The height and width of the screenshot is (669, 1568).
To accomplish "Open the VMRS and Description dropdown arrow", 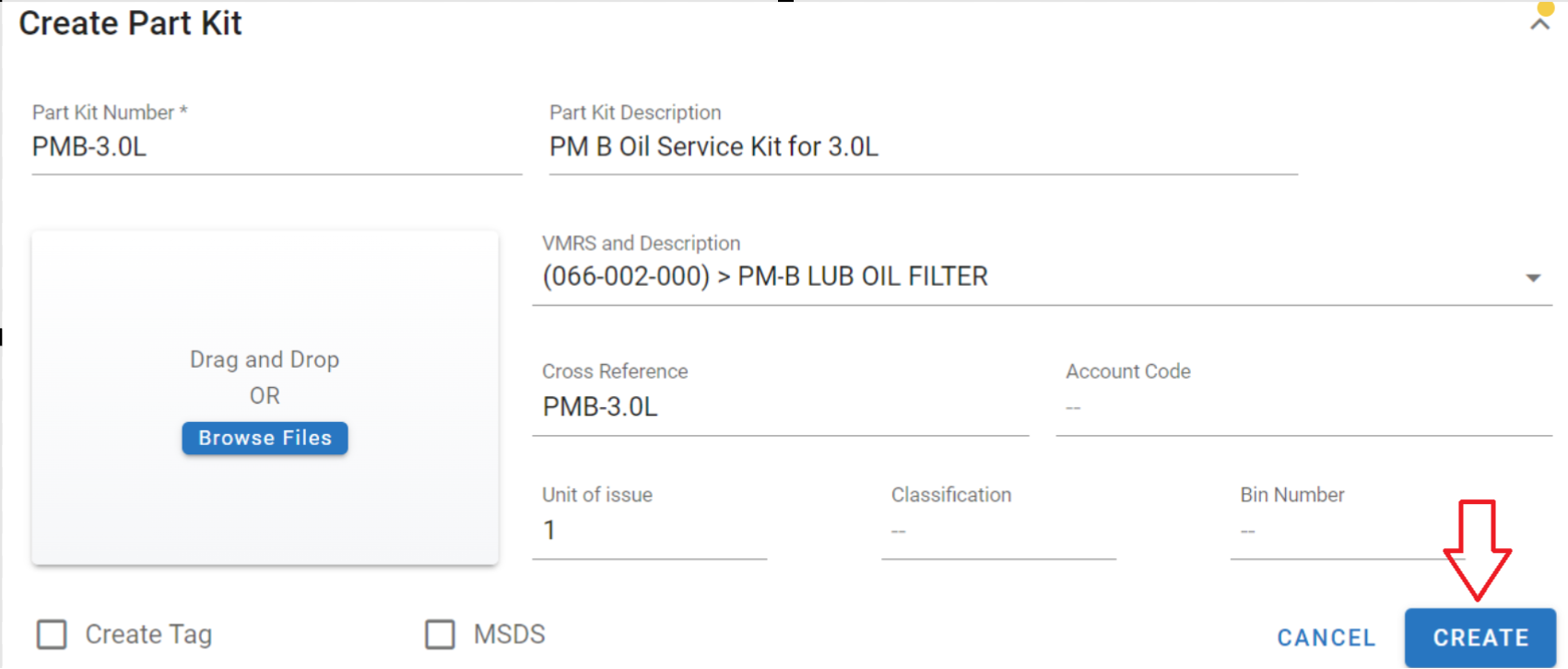I will point(1533,277).
